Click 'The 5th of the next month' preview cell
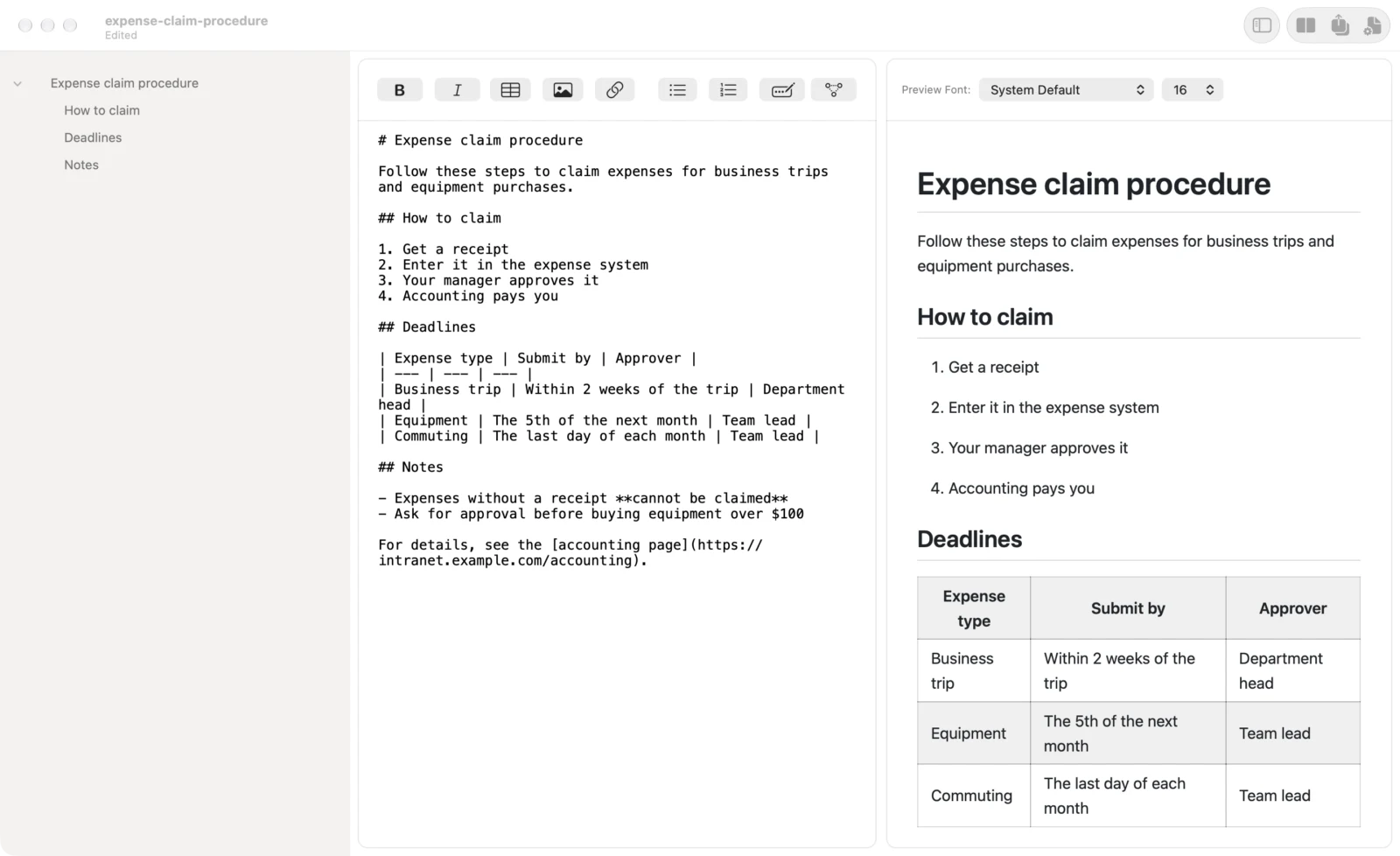Image resolution: width=1400 pixels, height=856 pixels. pyautogui.click(x=1128, y=733)
